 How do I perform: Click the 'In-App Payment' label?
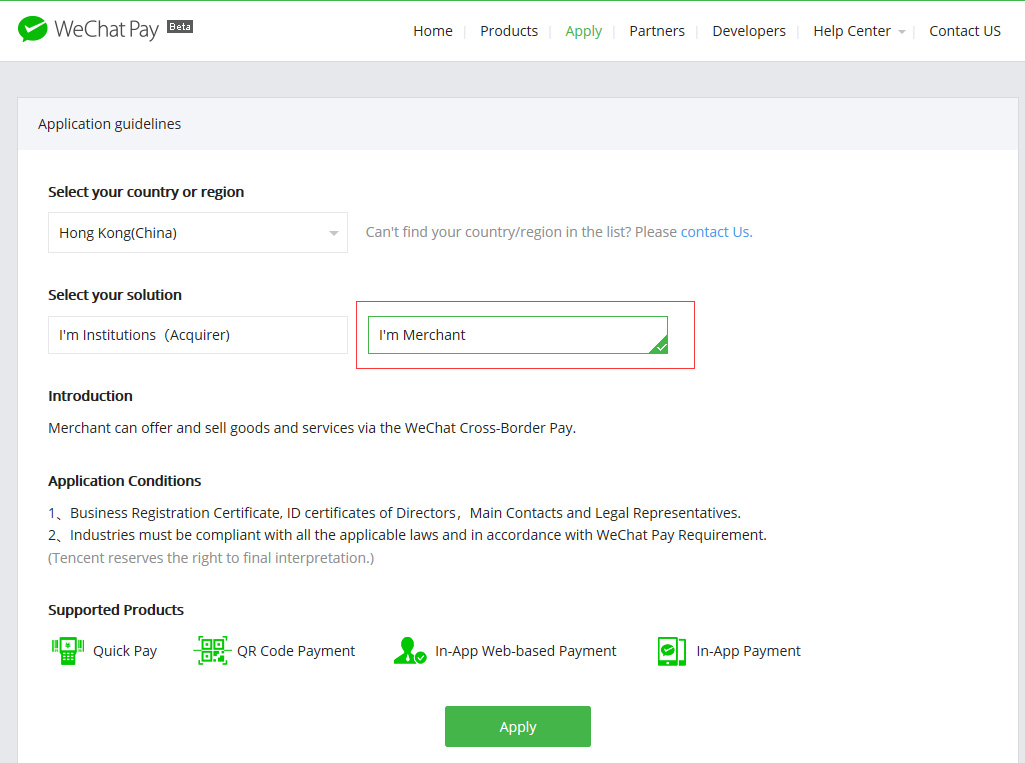[x=748, y=651]
